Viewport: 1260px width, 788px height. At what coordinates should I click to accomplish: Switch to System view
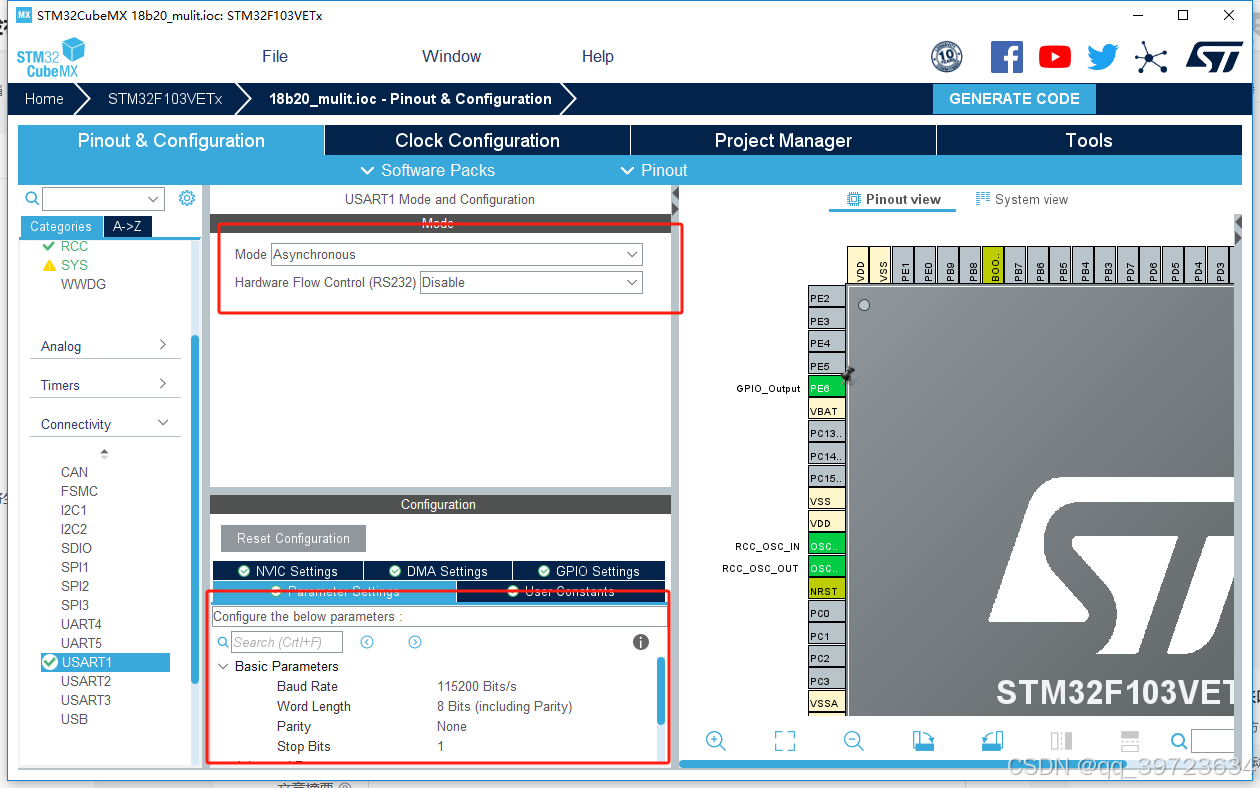[1022, 199]
